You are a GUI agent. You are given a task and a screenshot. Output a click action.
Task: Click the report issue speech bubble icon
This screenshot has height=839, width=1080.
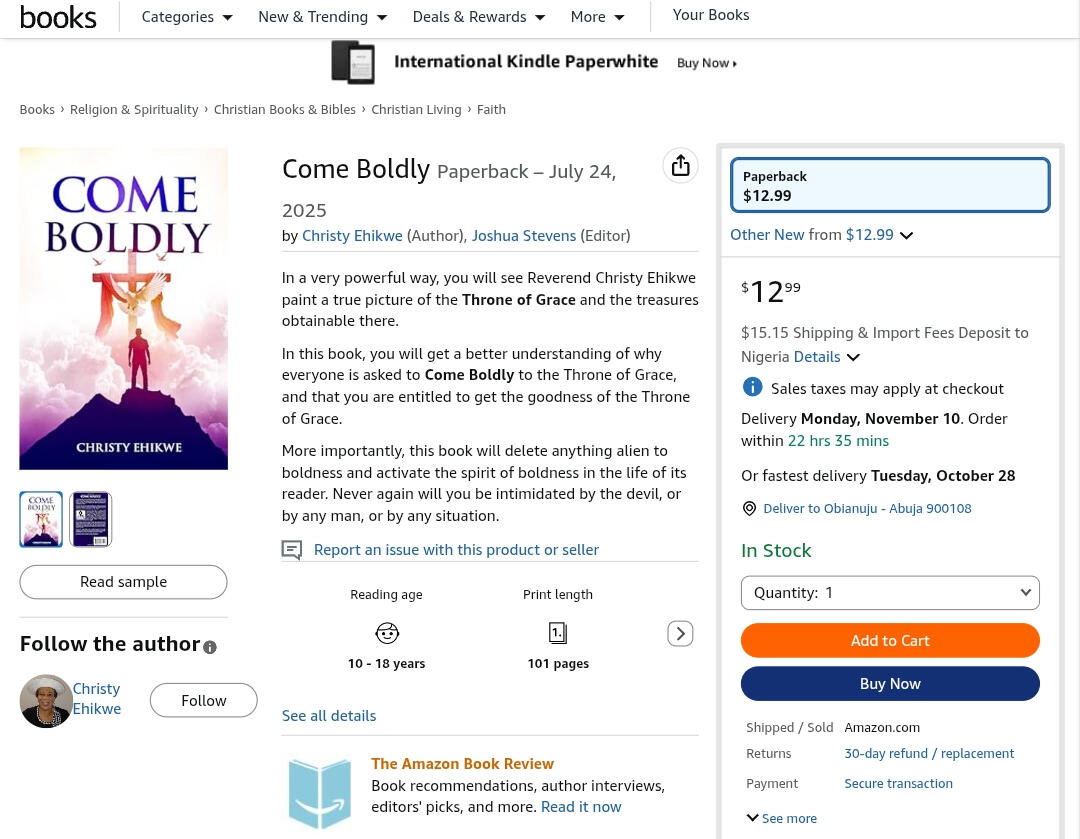[x=291, y=550]
